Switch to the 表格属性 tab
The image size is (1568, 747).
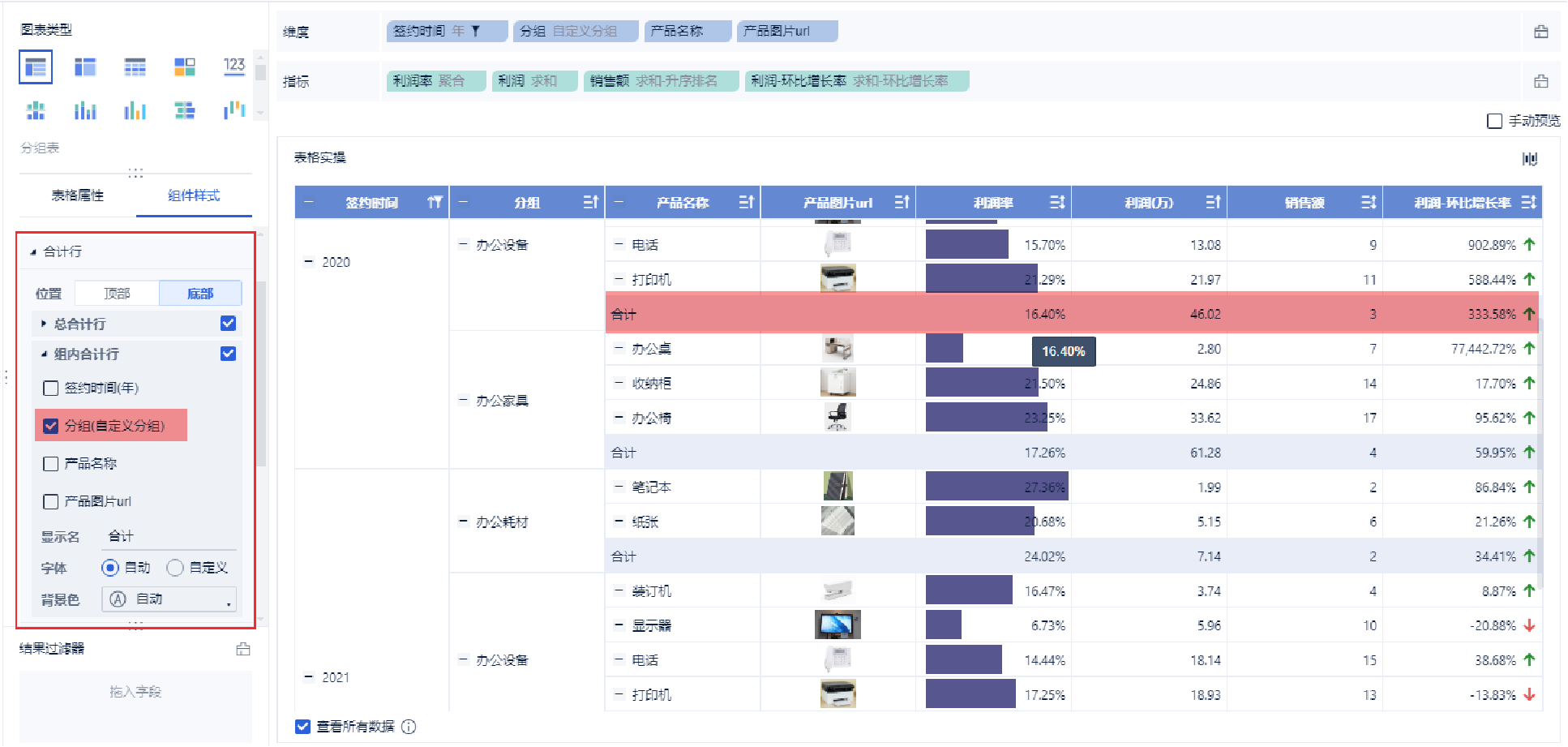(x=78, y=195)
